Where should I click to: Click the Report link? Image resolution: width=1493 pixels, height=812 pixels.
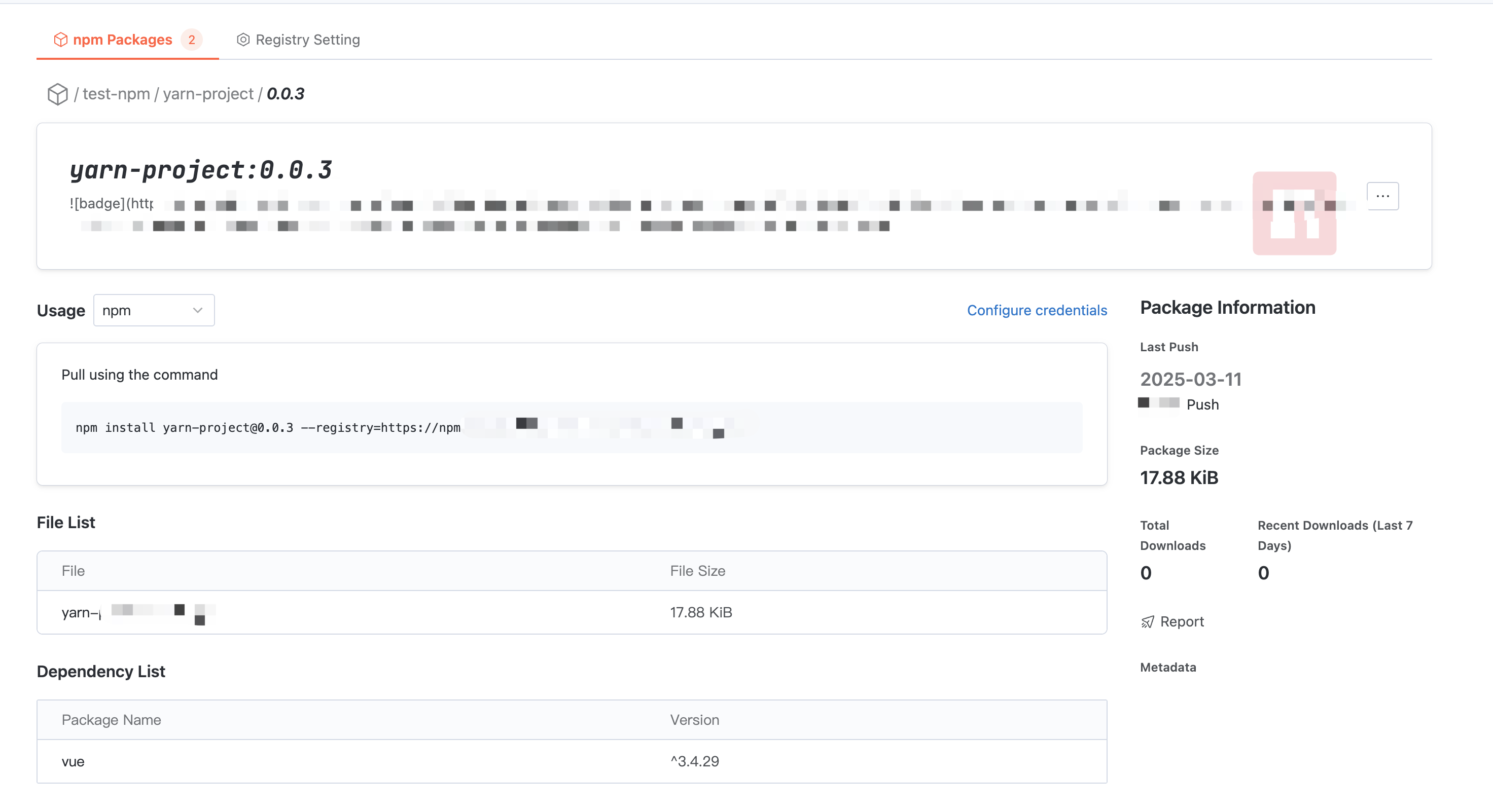click(1181, 621)
